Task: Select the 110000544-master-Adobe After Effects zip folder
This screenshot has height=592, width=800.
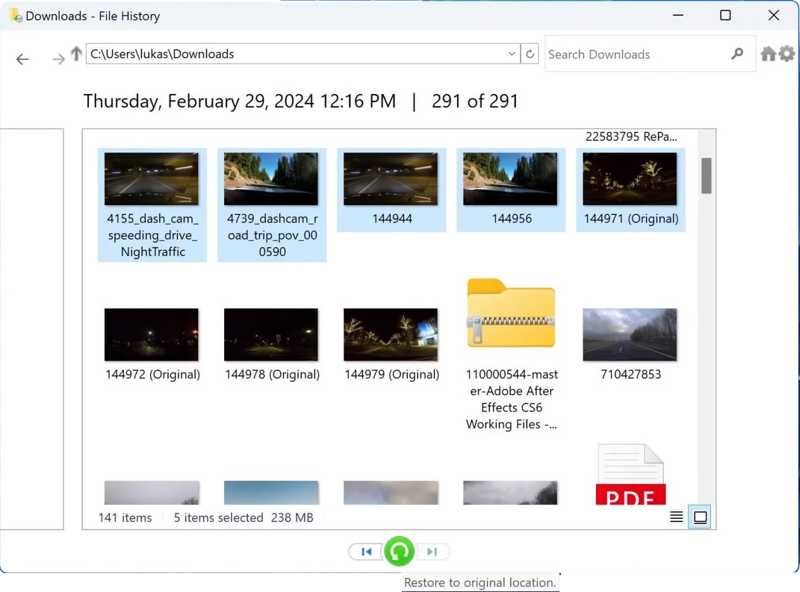Action: pyautogui.click(x=511, y=355)
